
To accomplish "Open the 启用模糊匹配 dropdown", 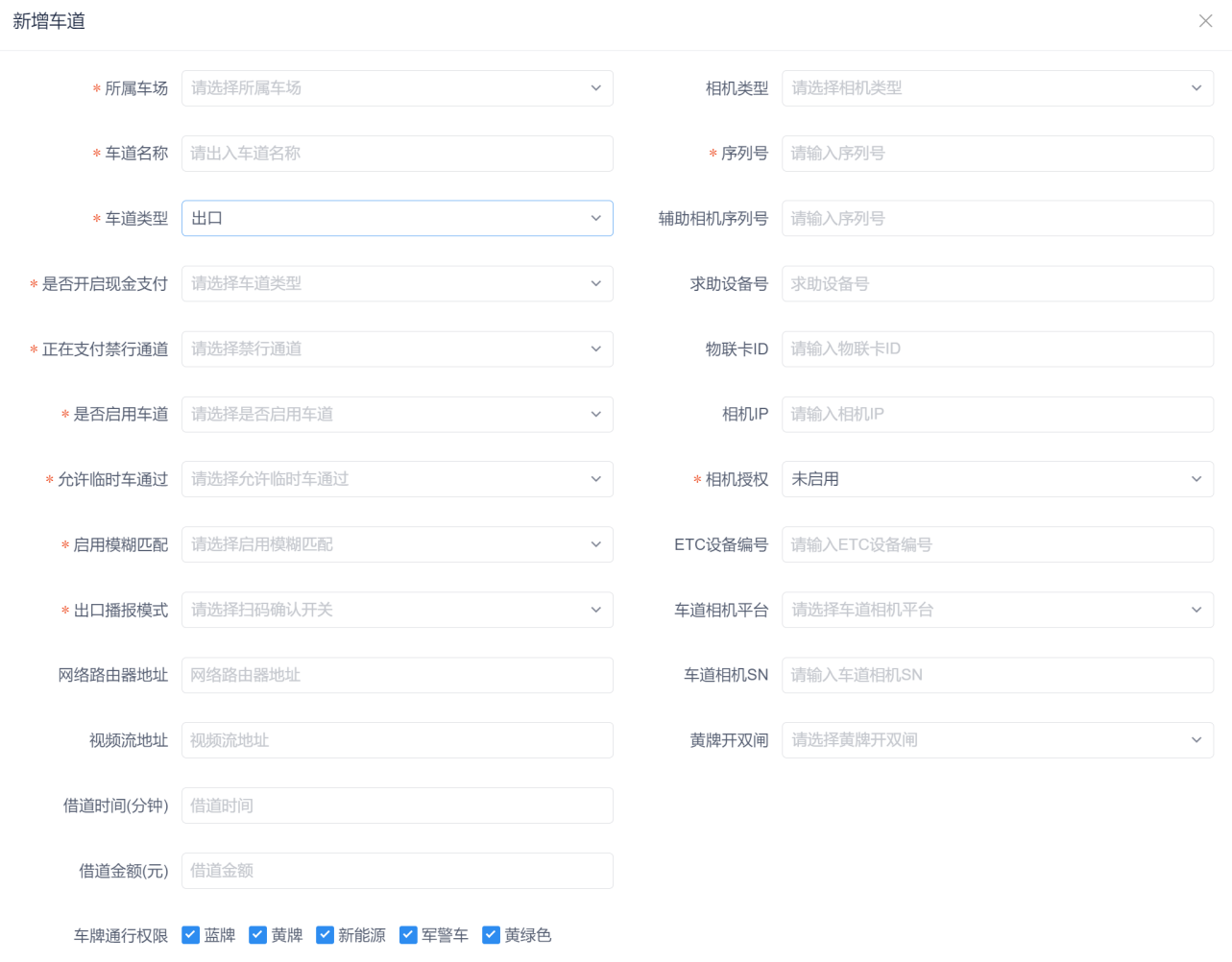I will click(398, 544).
